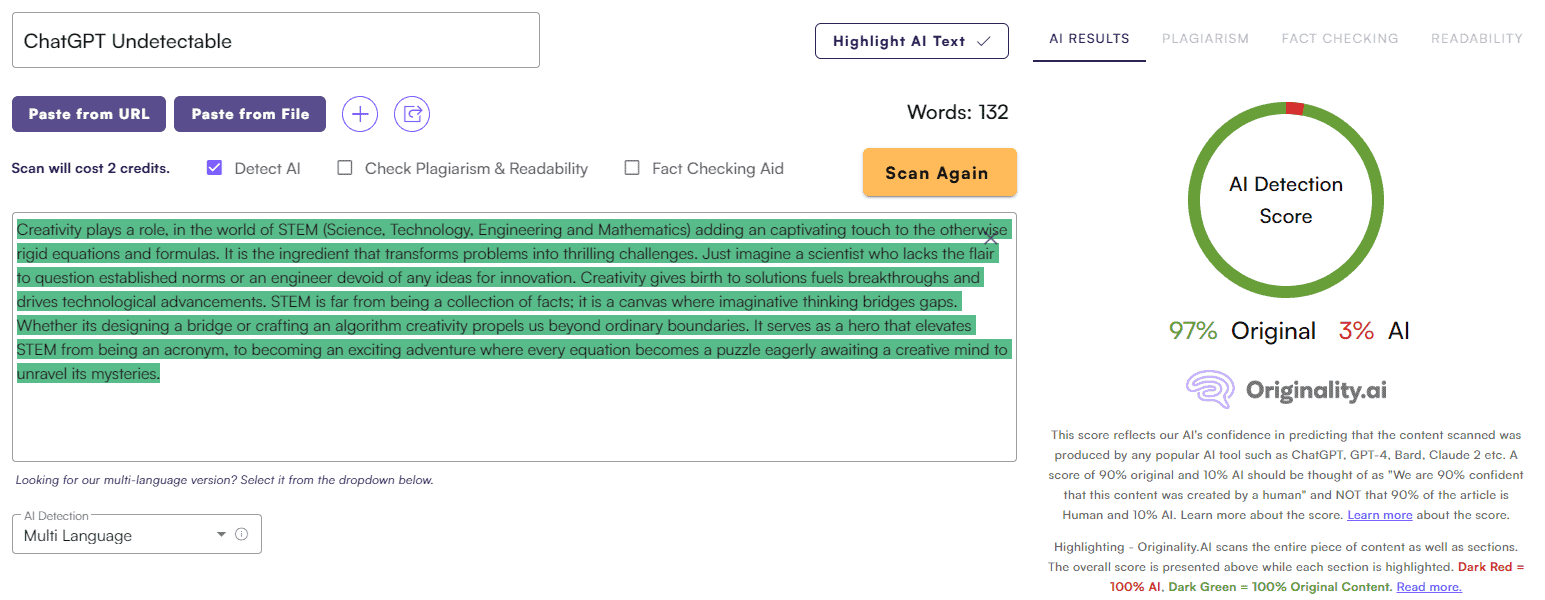Screen dimensions: 1545x600
Task: Click the Dark Red = 100% AI legend
Action: pos(1317,577)
